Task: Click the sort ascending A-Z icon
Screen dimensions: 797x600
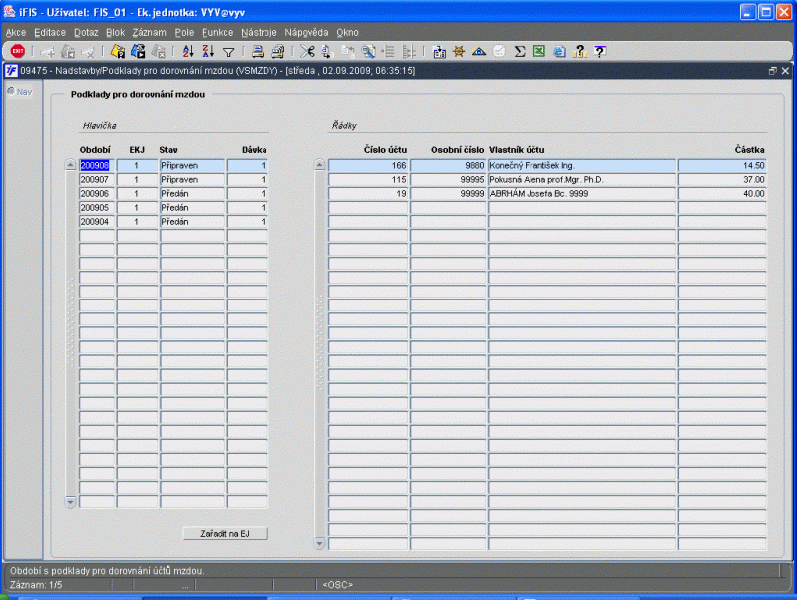Action: point(188,51)
